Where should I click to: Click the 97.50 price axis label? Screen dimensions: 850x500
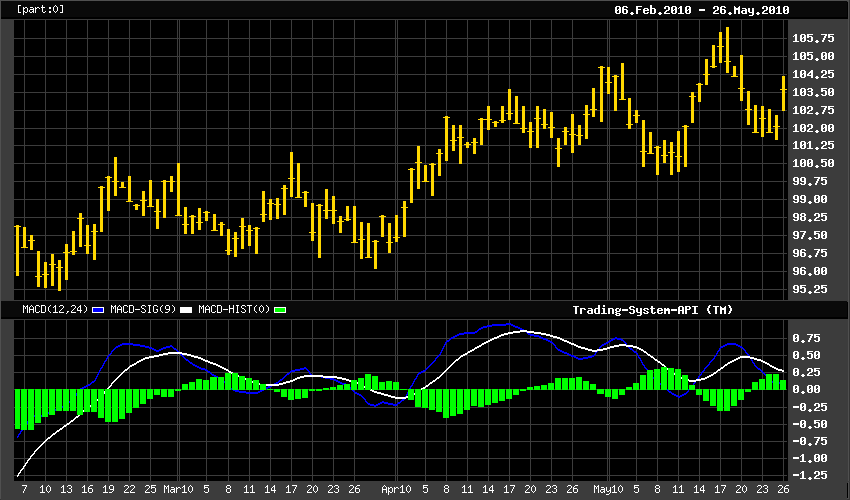pyautogui.click(x=810, y=235)
